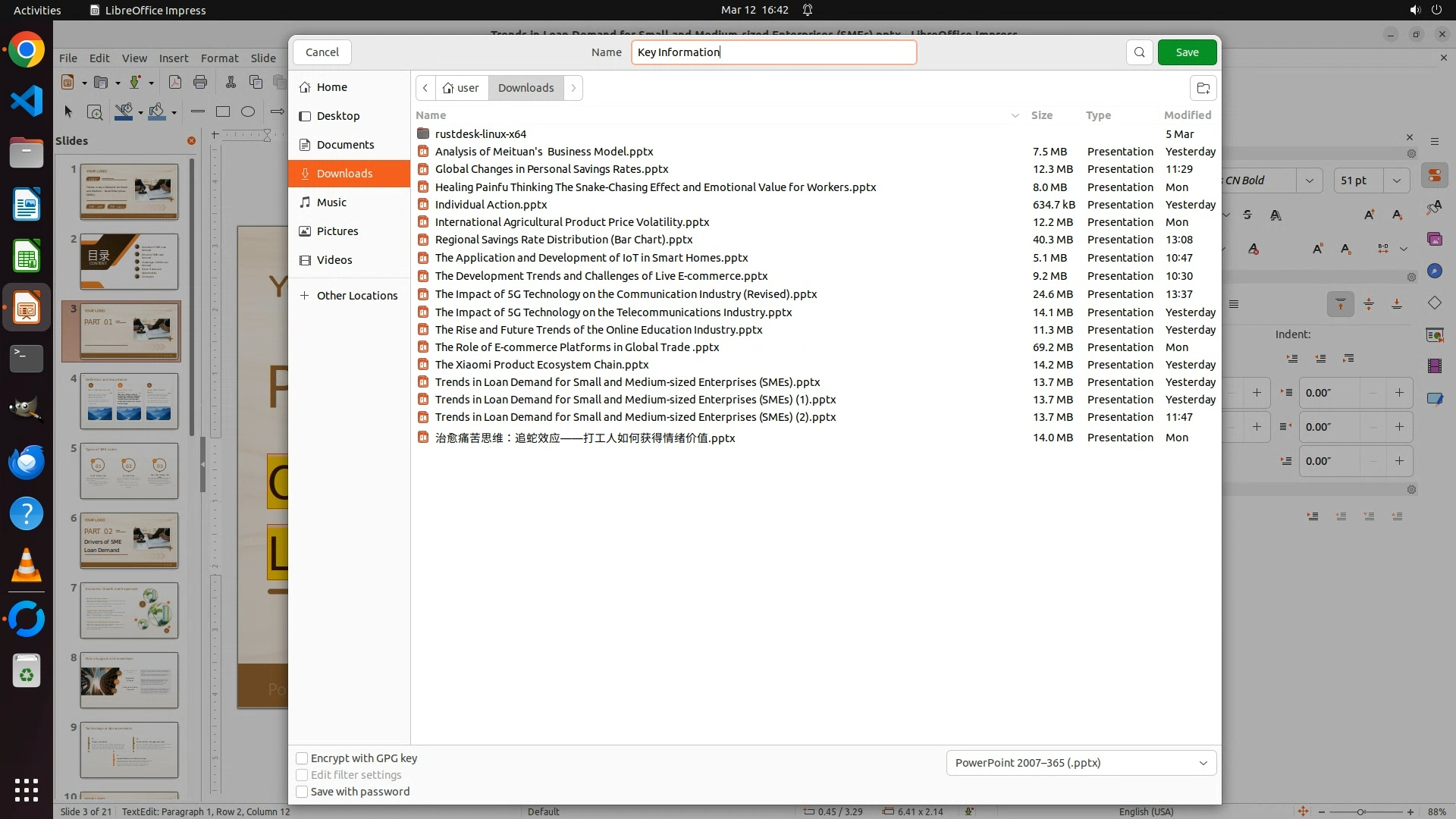This screenshot has height=819, width=1456.
Task: Open the rustdesk-linux-x64 folder
Action: pyautogui.click(x=480, y=134)
